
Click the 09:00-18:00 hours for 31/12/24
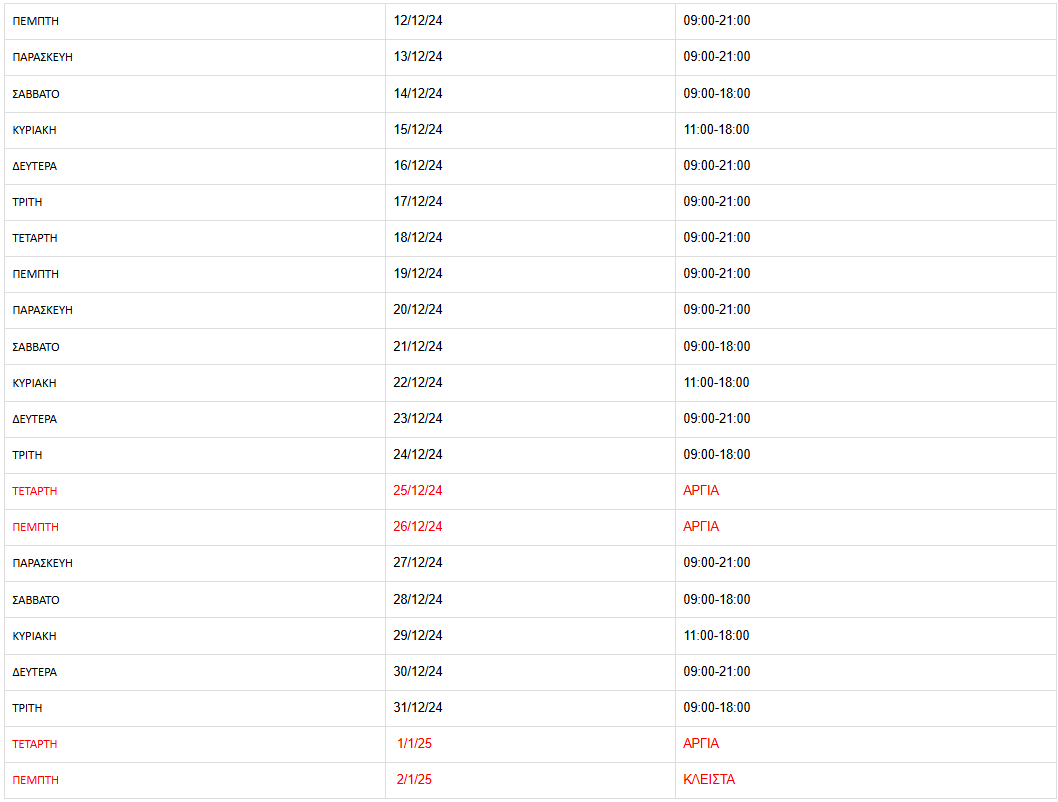tap(716, 708)
